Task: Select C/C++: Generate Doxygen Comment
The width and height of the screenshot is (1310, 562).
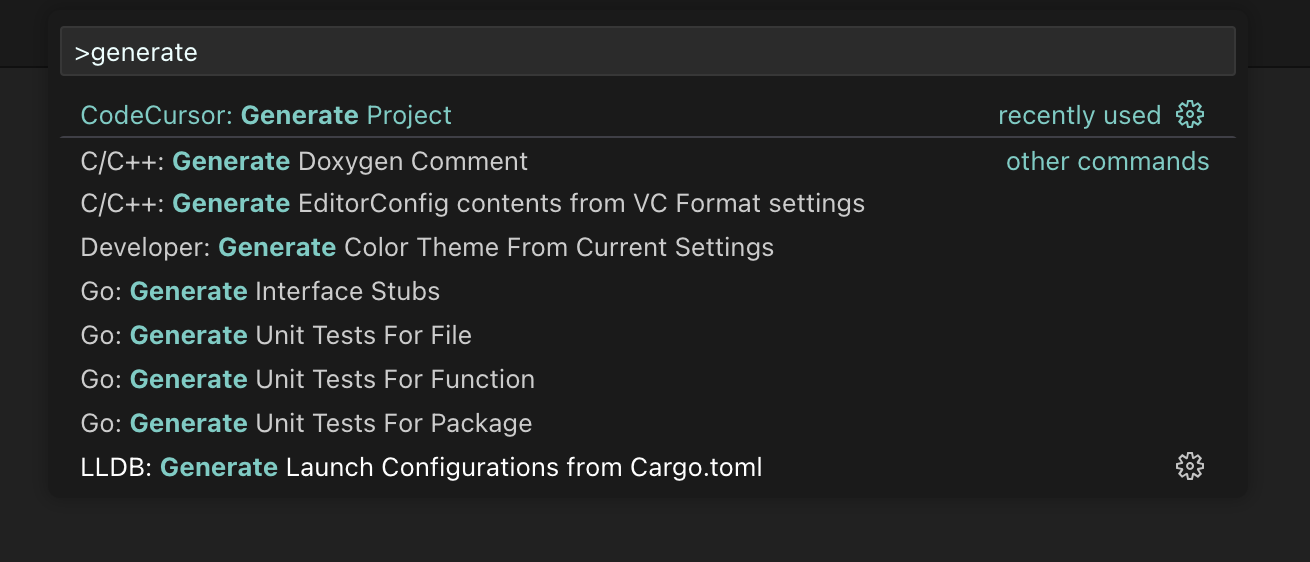Action: click(304, 161)
